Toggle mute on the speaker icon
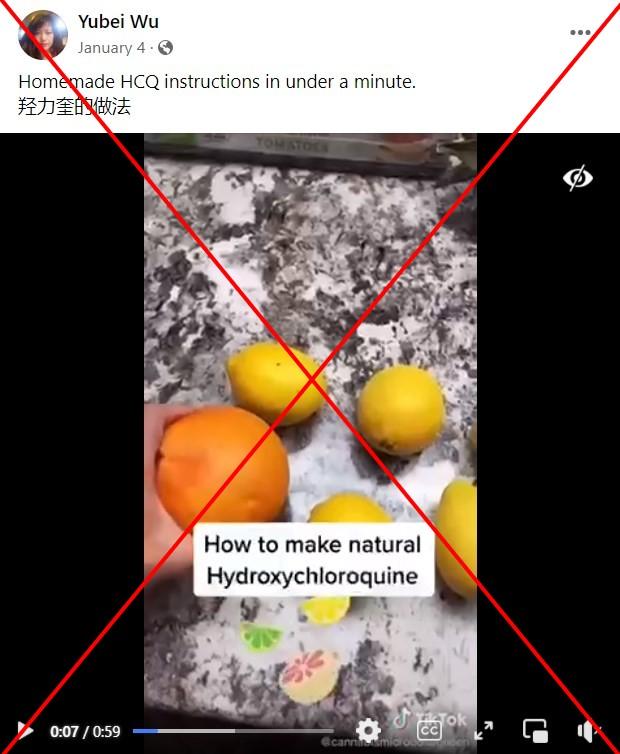The image size is (620, 754). (x=589, y=731)
